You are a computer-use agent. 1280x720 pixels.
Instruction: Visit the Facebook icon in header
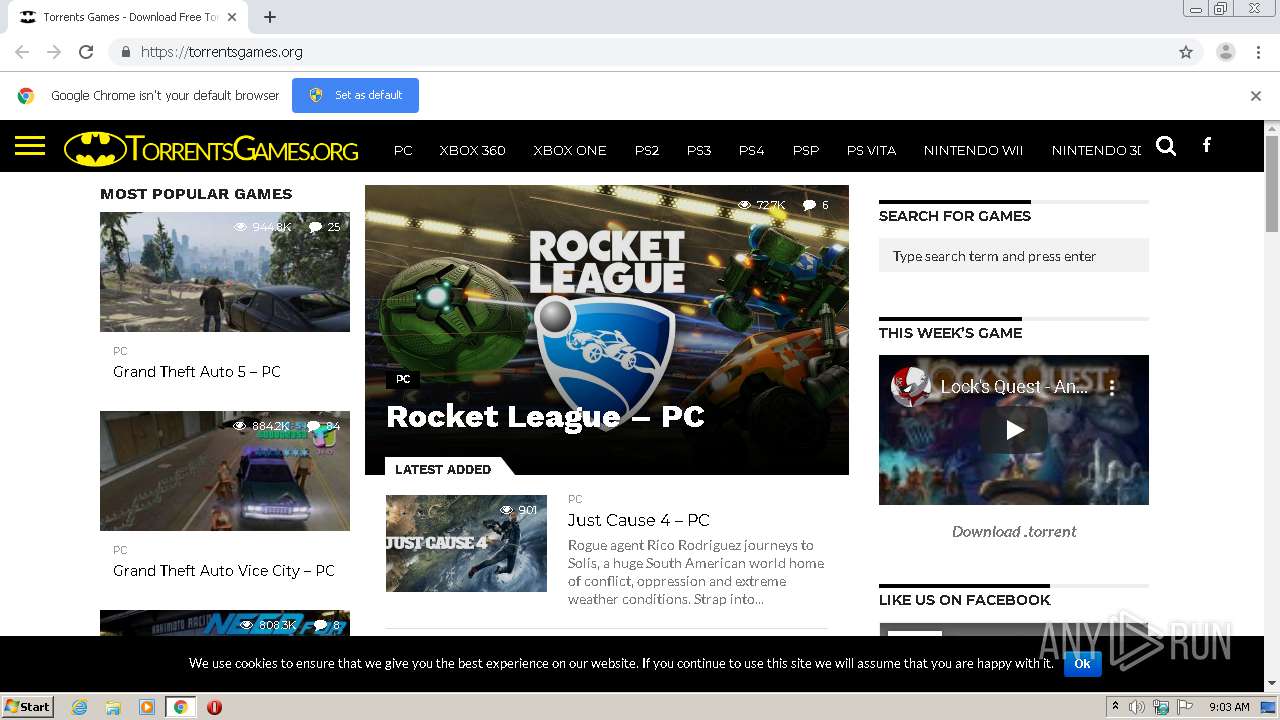click(x=1207, y=146)
